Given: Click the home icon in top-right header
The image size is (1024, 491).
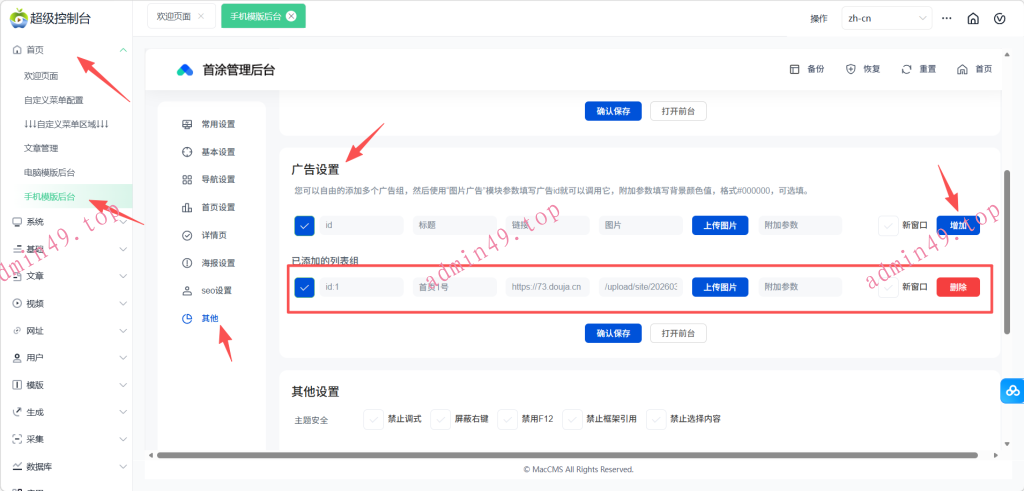Looking at the screenshot, I should (x=972, y=18).
